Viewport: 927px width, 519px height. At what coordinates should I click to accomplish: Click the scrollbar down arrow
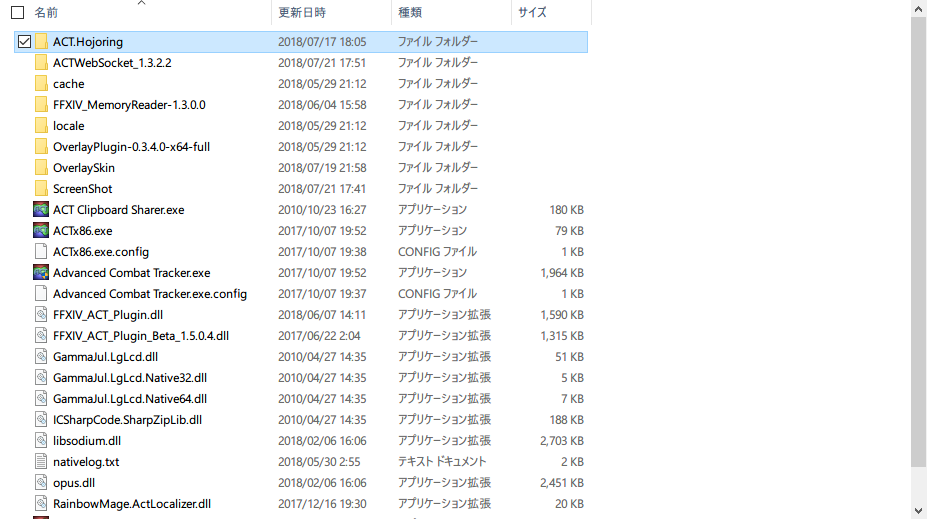point(918,511)
